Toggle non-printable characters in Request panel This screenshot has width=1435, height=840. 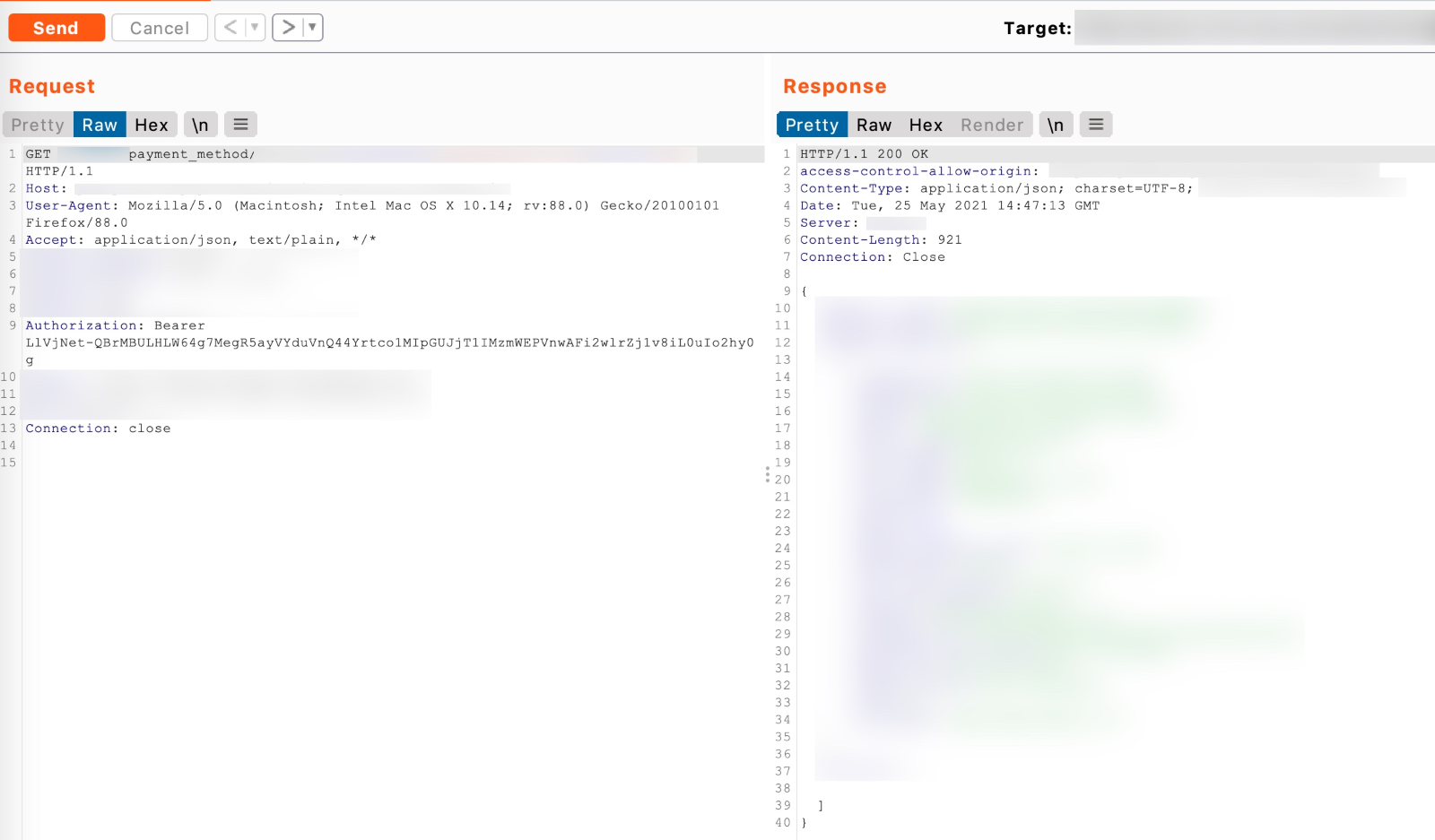point(200,125)
